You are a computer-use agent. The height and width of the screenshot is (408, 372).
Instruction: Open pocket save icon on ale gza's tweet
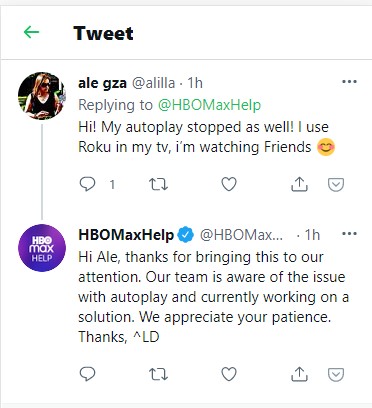click(336, 184)
